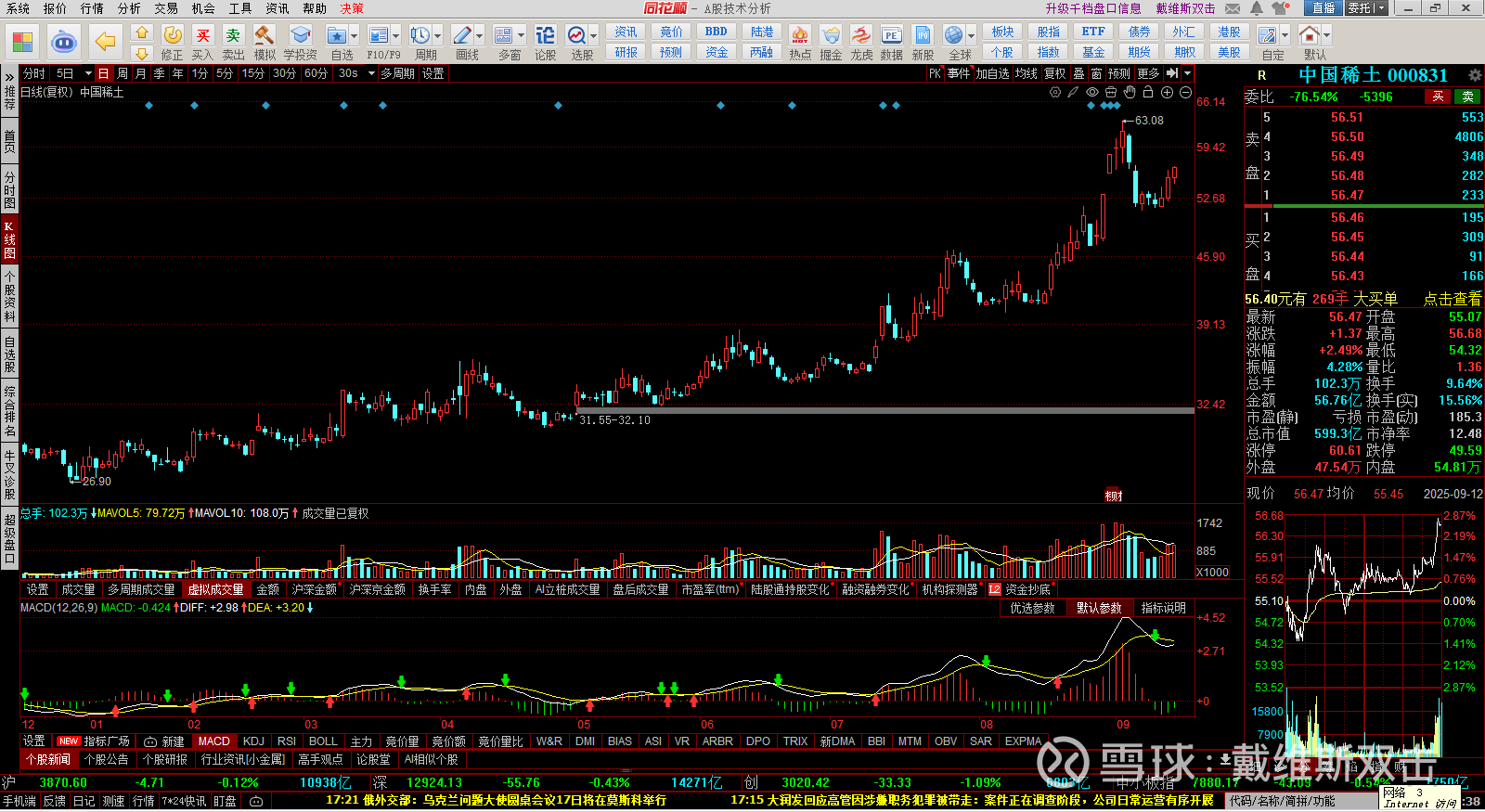Open stock panel settings gear beside 000831
The width and height of the screenshot is (1485, 812).
click(1474, 75)
